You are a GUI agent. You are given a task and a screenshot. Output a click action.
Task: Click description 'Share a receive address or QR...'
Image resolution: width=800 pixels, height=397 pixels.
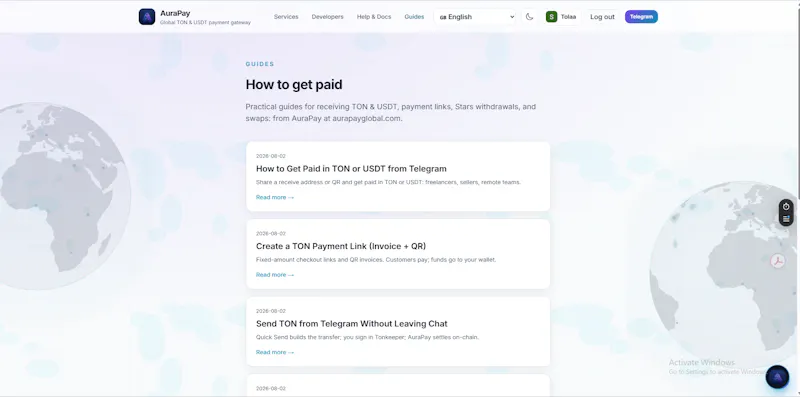coord(388,182)
